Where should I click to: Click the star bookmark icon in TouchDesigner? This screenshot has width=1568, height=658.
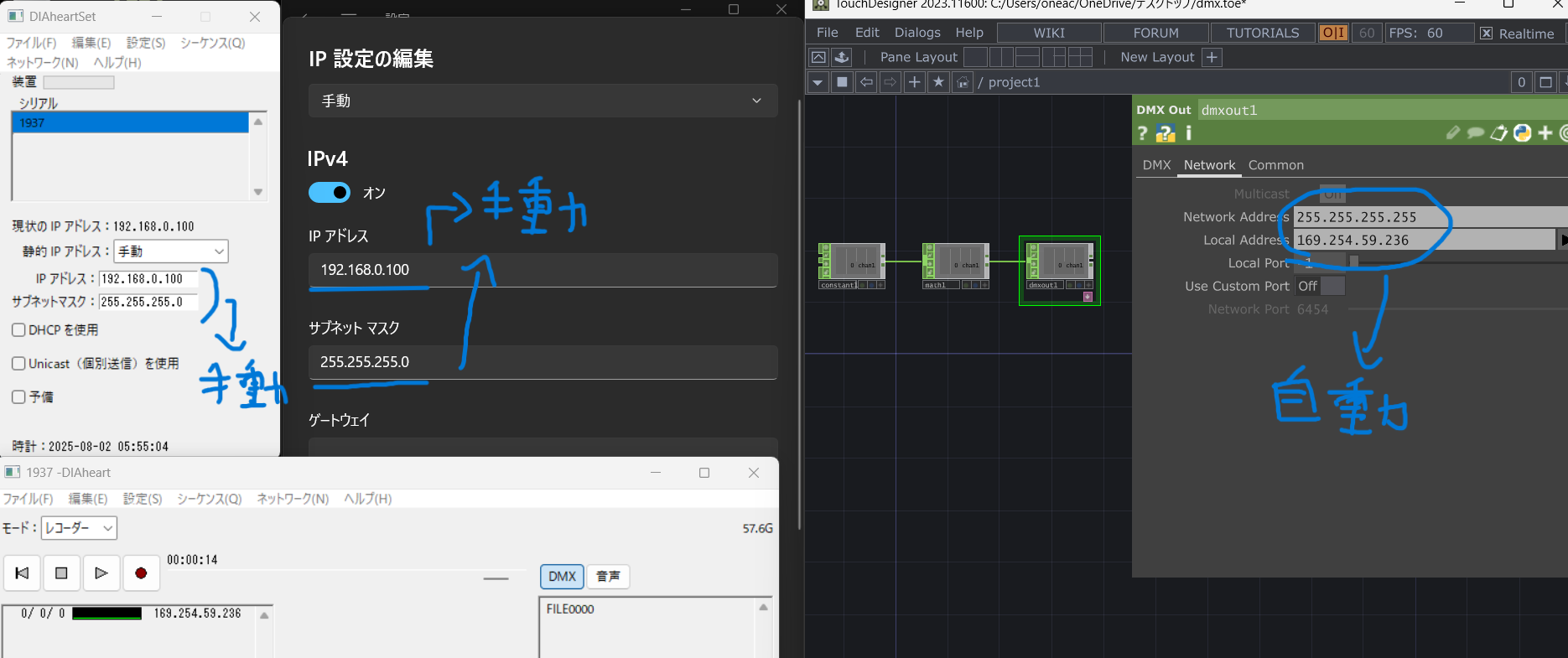pyautogui.click(x=938, y=82)
